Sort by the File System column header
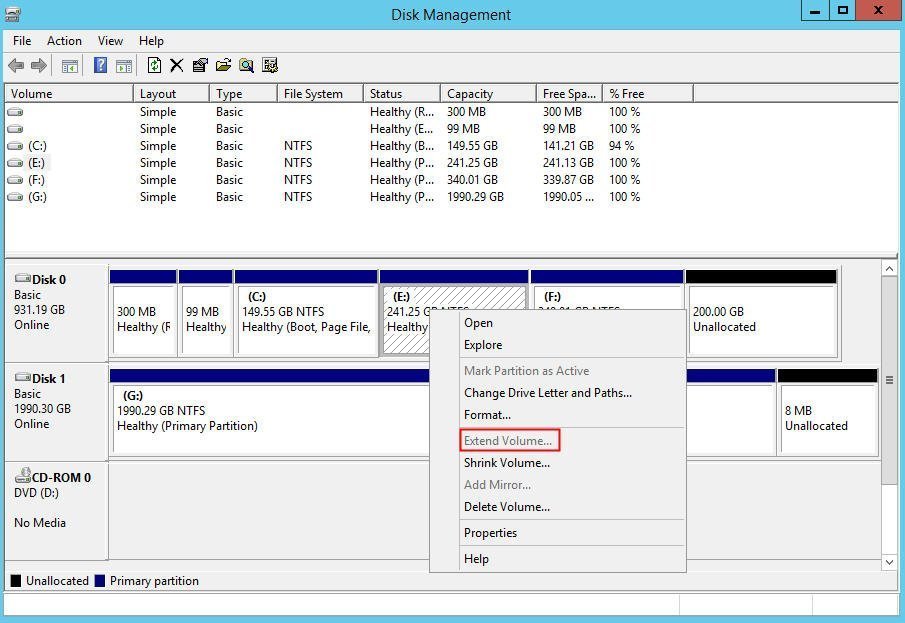This screenshot has height=623, width=905. coord(318,94)
